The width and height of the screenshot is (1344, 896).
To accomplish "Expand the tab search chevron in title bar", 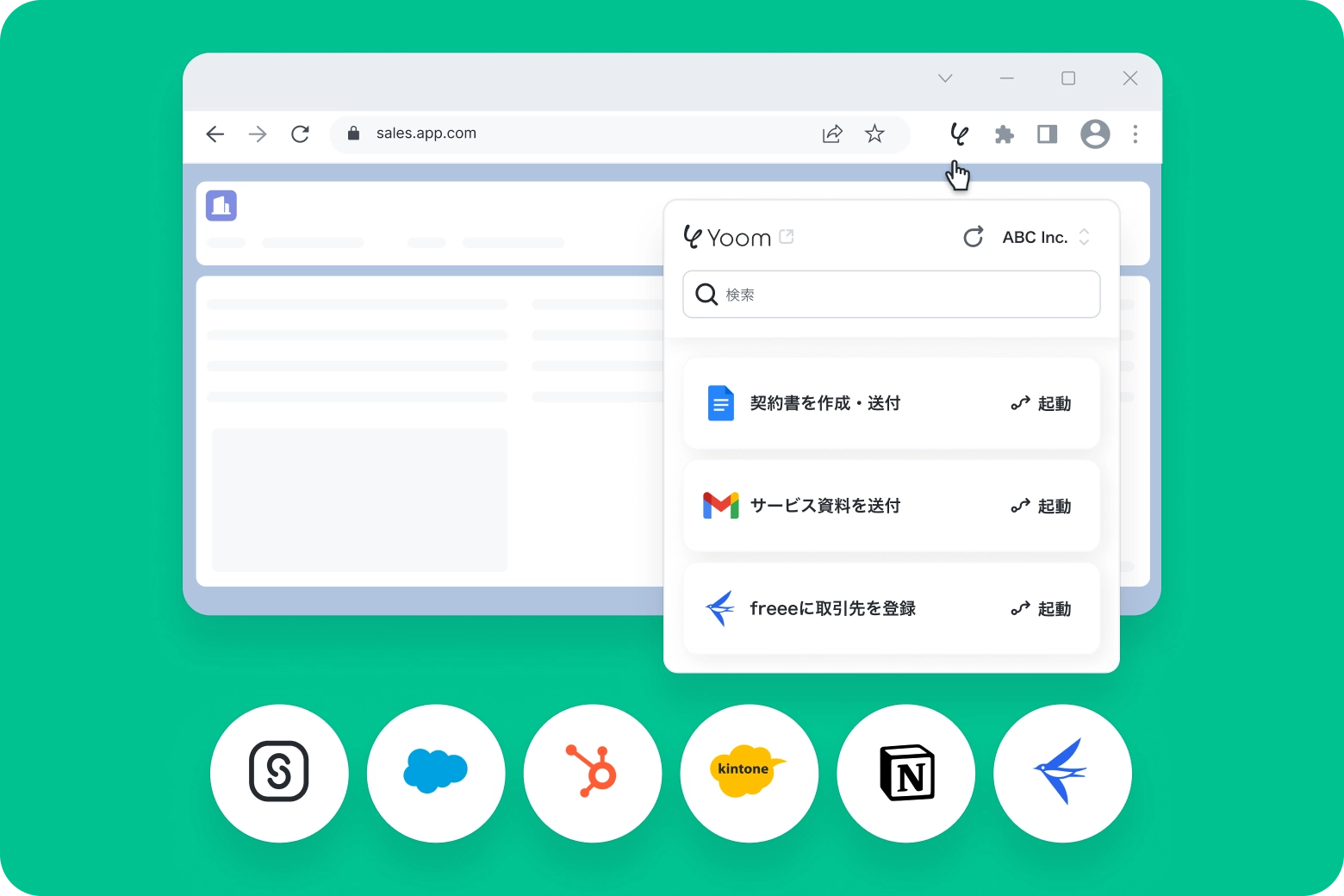I will [x=945, y=78].
